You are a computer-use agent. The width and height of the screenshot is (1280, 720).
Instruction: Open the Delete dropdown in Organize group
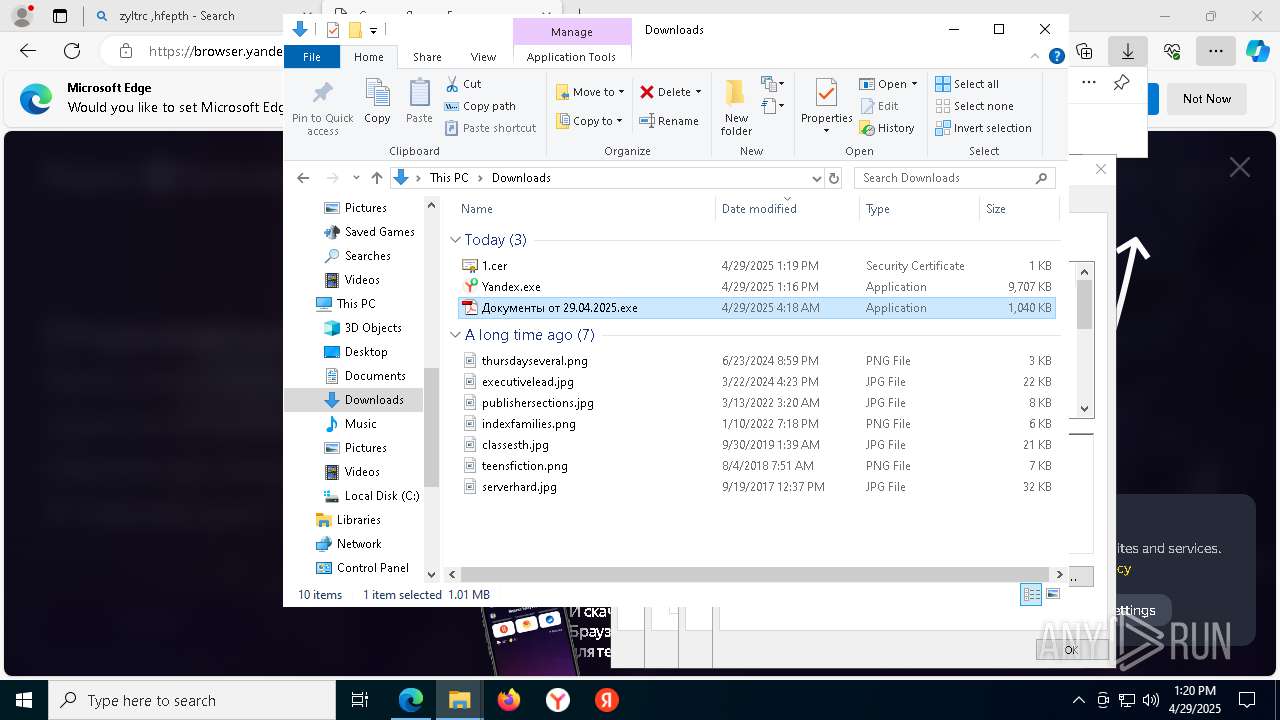[x=670, y=92]
